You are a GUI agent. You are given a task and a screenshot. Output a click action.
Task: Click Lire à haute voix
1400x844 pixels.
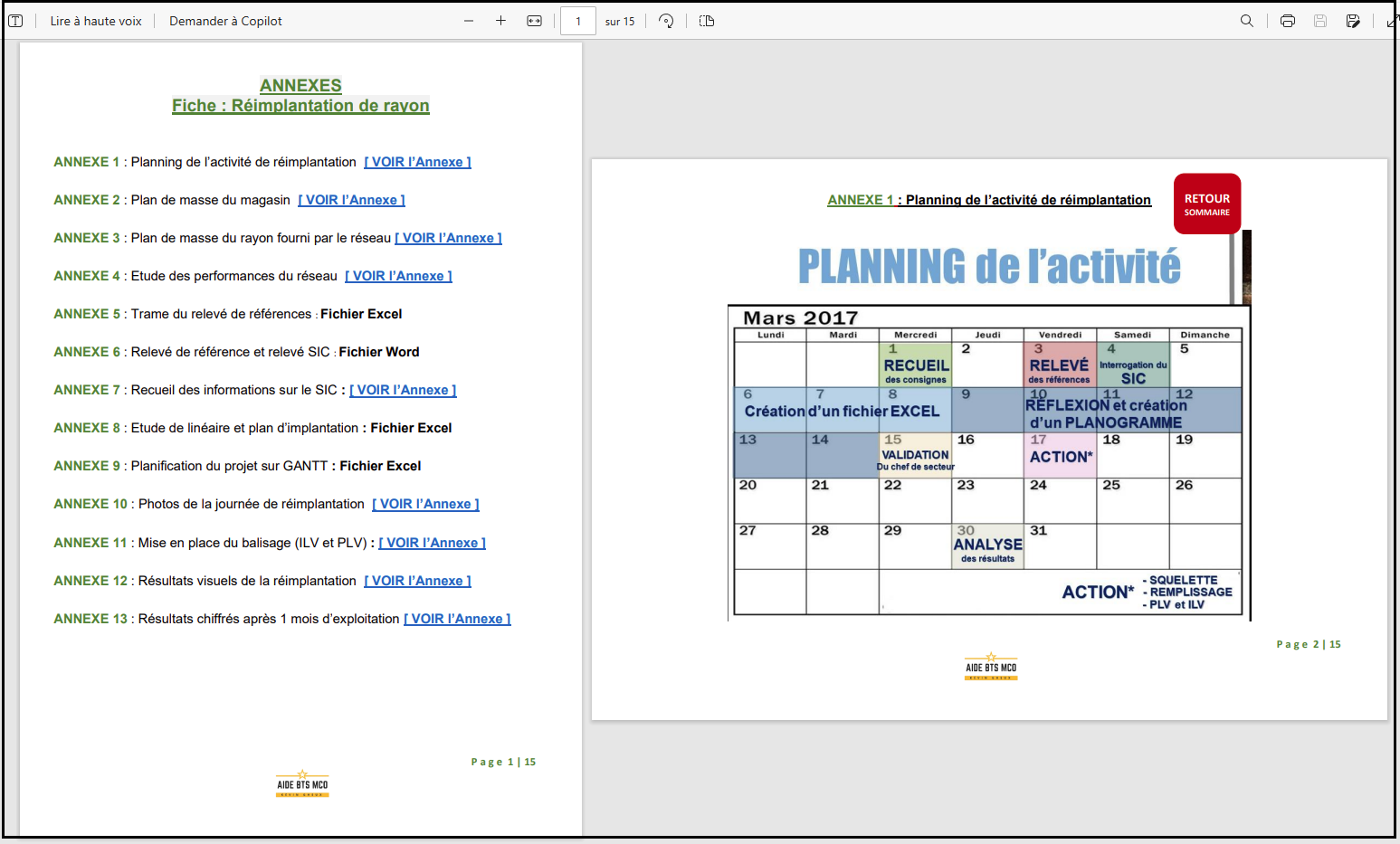pos(96,21)
